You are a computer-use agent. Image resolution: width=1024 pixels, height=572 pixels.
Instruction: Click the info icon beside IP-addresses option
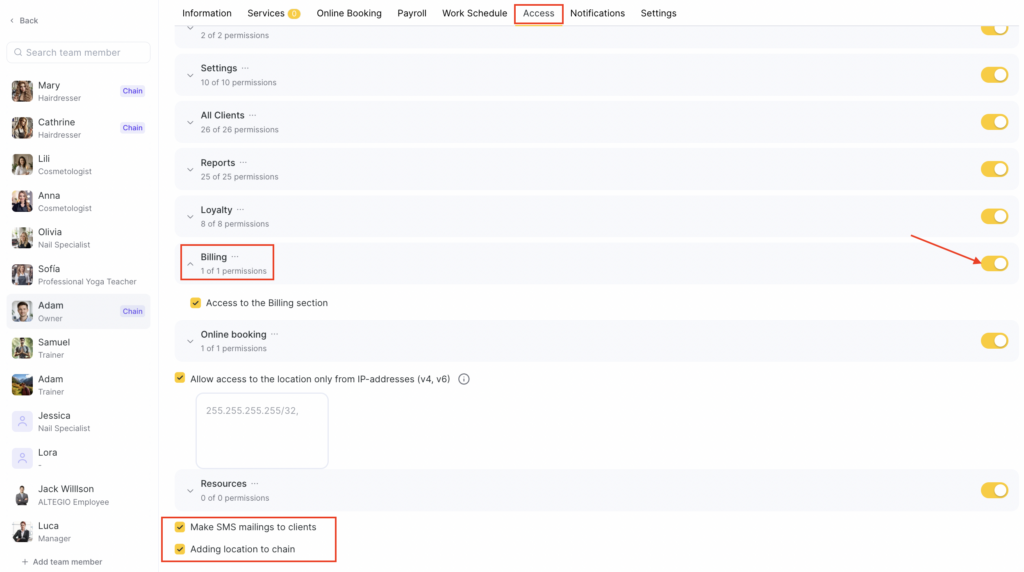point(464,379)
